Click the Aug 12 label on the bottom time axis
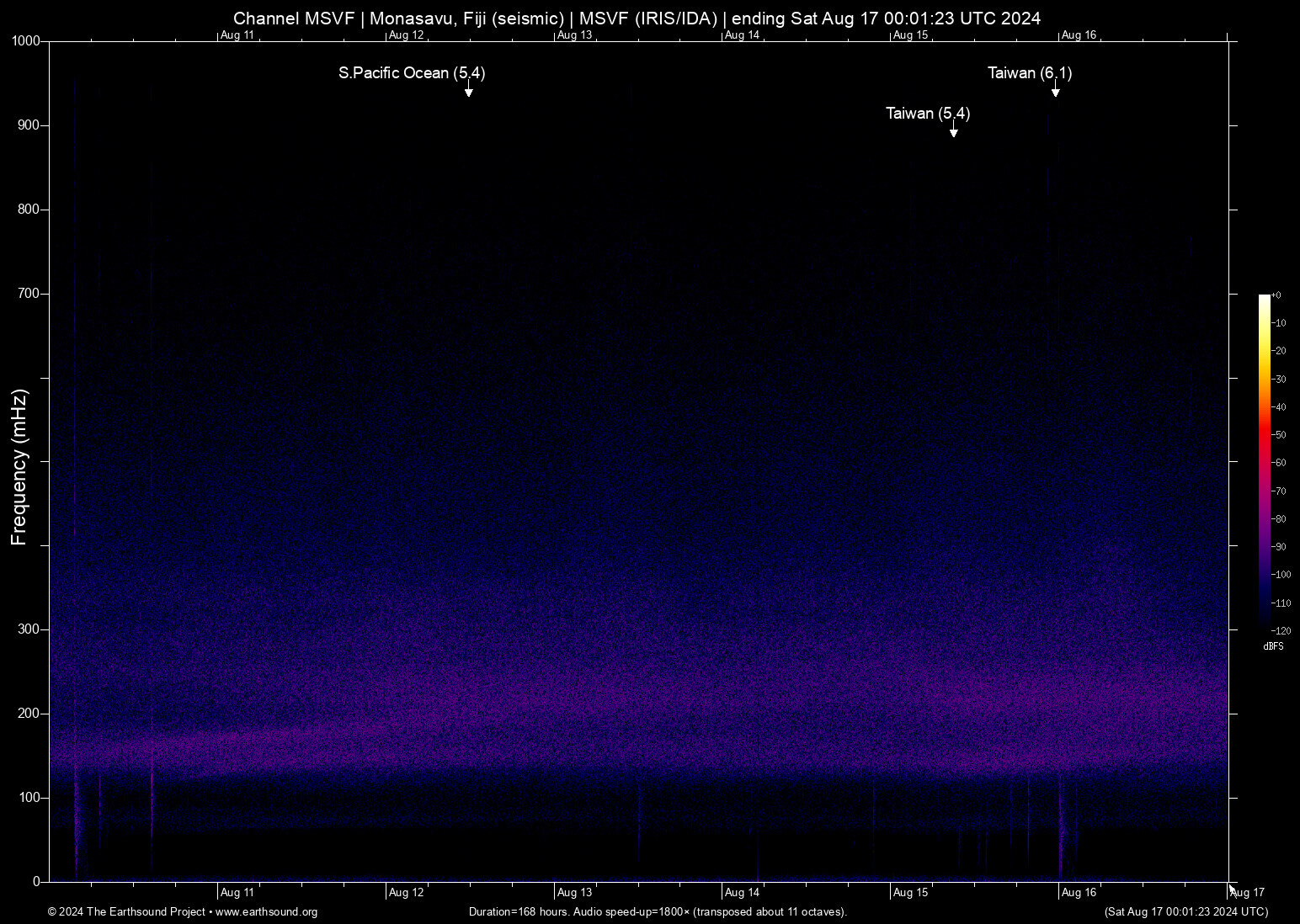The width and height of the screenshot is (1300, 924). pyautogui.click(x=406, y=893)
